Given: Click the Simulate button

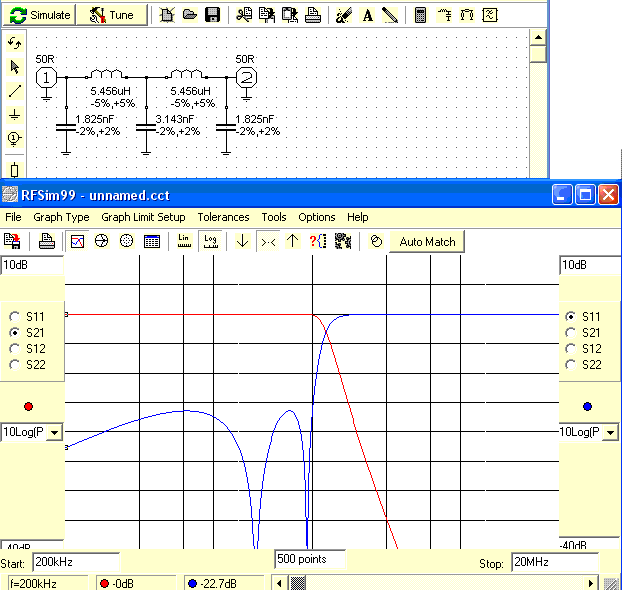Looking at the screenshot, I should (40, 15).
